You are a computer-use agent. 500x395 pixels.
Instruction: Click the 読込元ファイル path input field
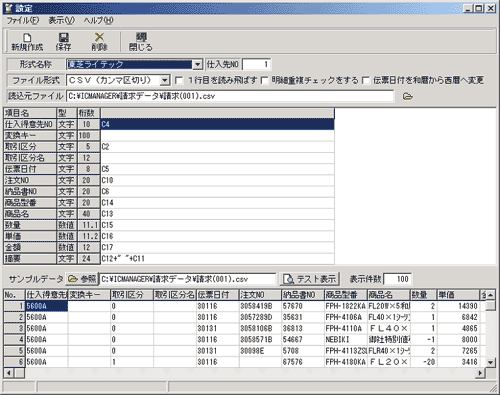point(230,96)
